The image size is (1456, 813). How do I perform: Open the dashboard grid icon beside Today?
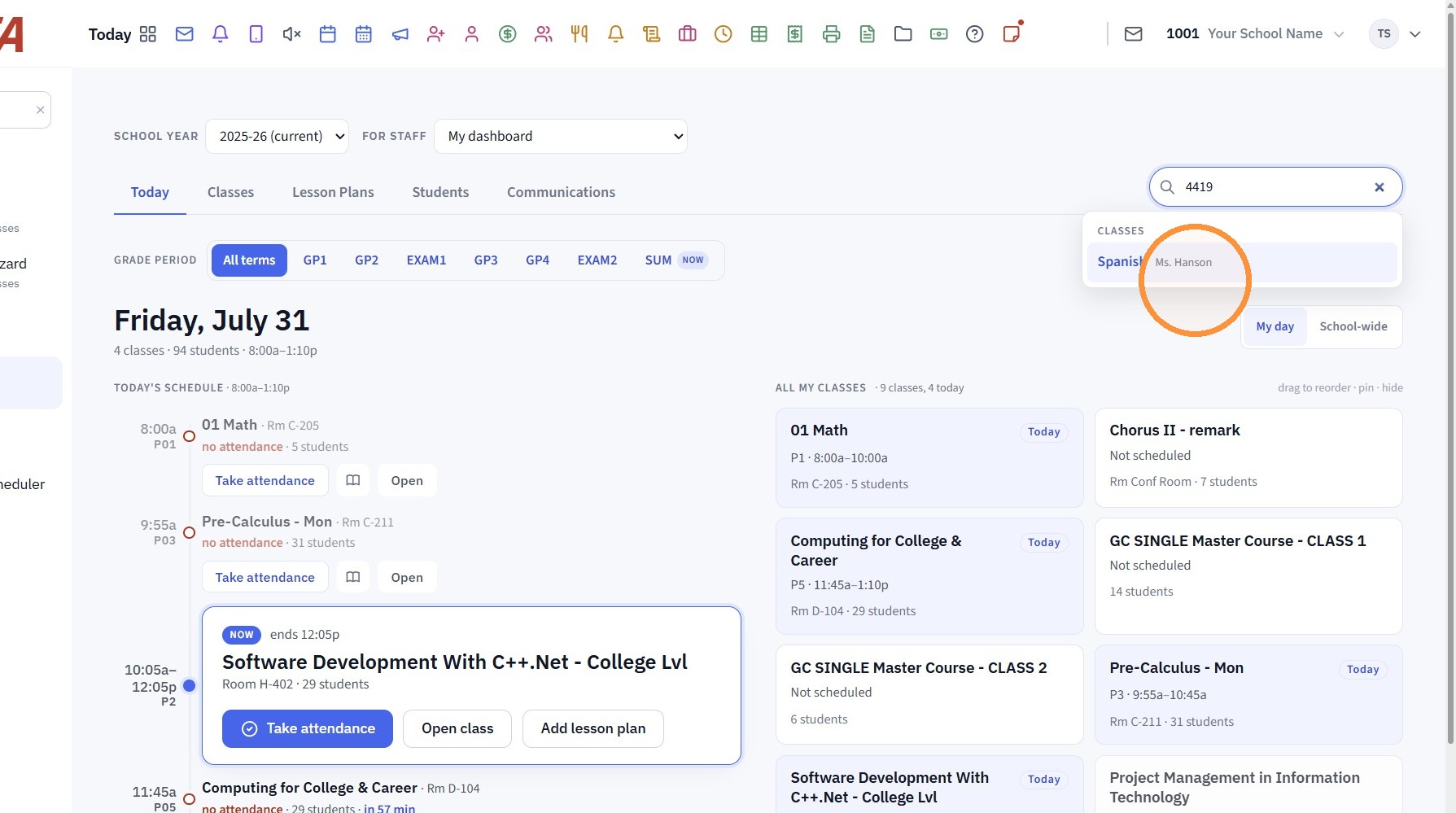coord(147,34)
